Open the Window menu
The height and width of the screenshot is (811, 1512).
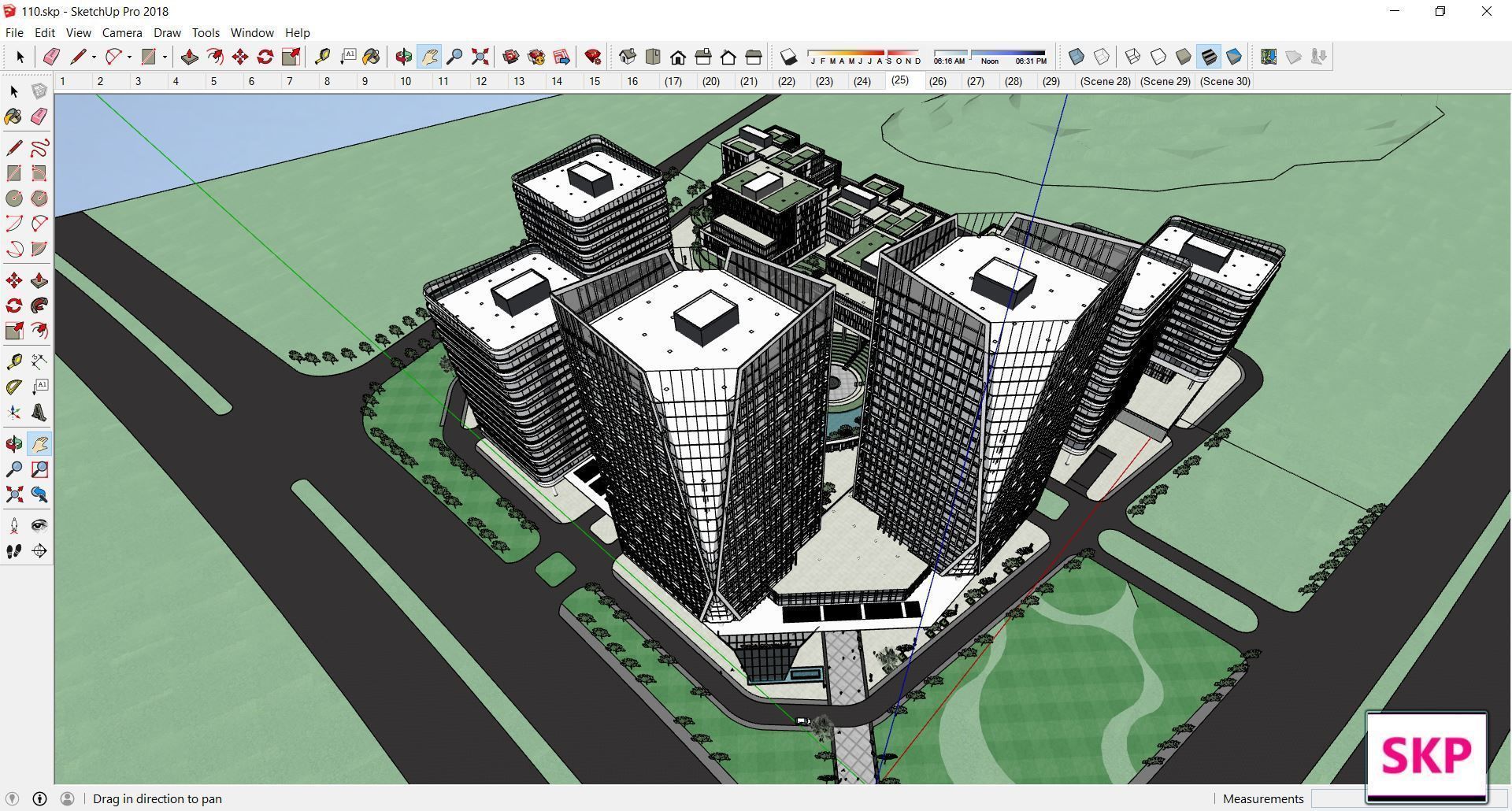pyautogui.click(x=252, y=32)
